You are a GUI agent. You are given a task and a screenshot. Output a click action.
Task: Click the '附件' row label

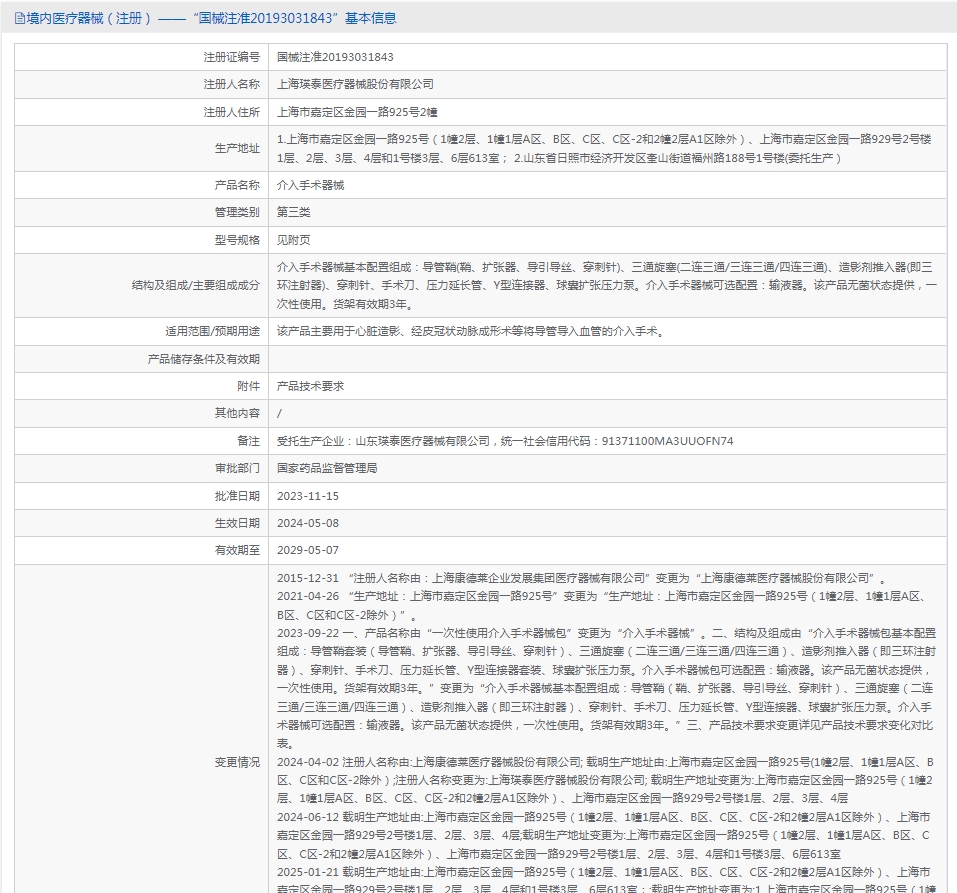(248, 386)
